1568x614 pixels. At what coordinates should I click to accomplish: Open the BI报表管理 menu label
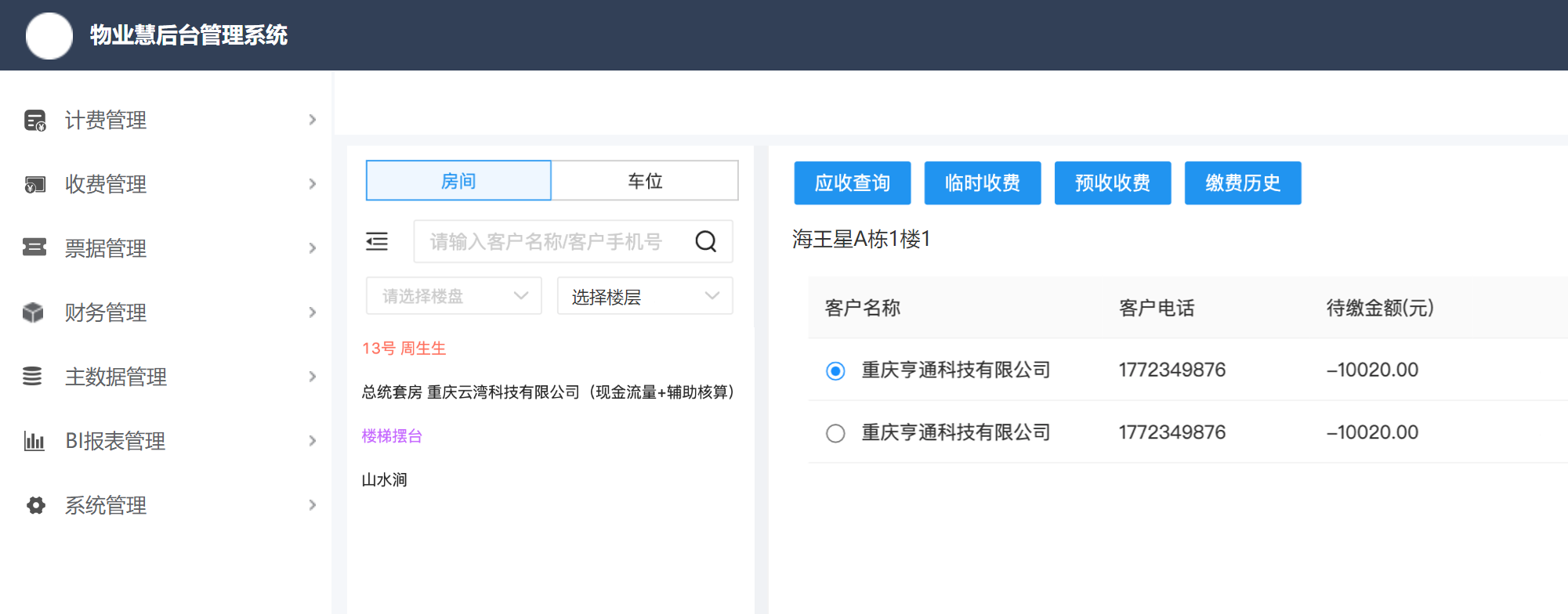[115, 441]
